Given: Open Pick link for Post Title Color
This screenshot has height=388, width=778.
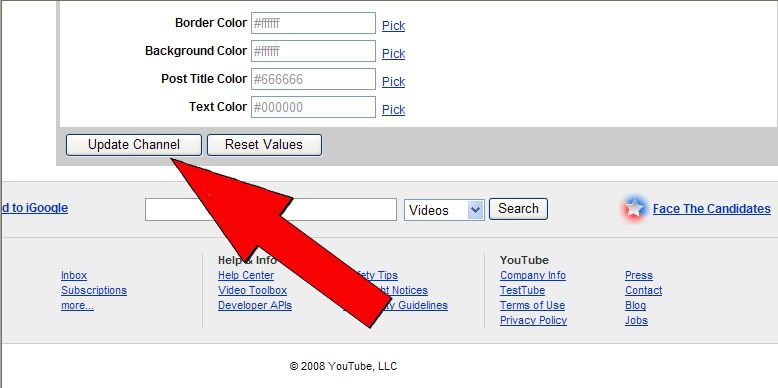Looking at the screenshot, I should (393, 82).
